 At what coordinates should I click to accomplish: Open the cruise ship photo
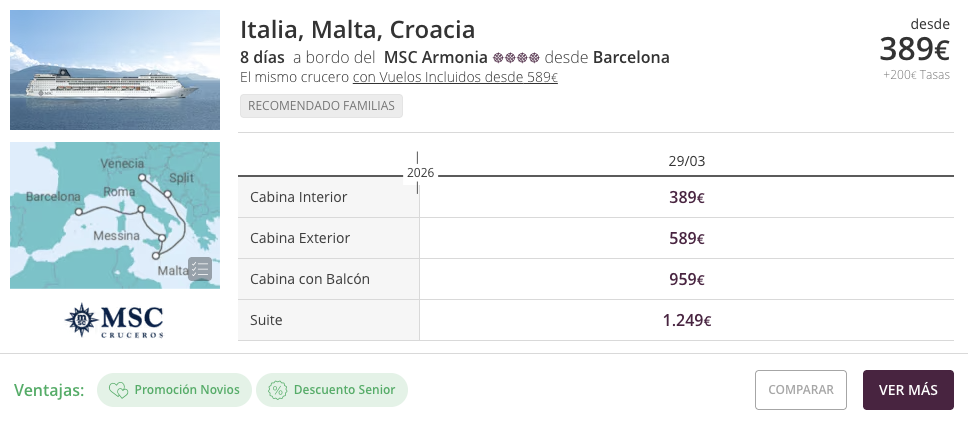click(114, 70)
